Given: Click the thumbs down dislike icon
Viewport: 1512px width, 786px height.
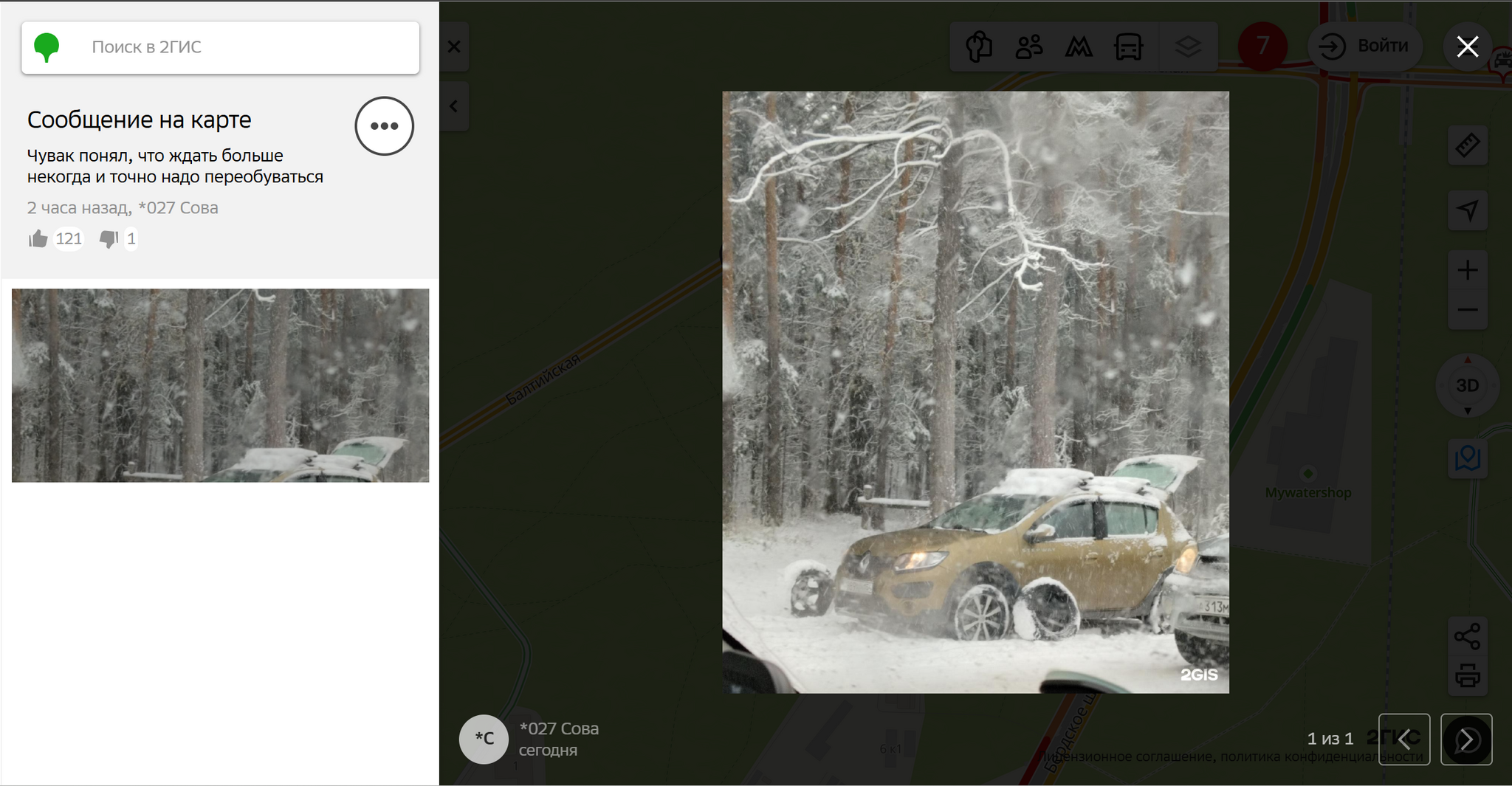Looking at the screenshot, I should pos(109,238).
